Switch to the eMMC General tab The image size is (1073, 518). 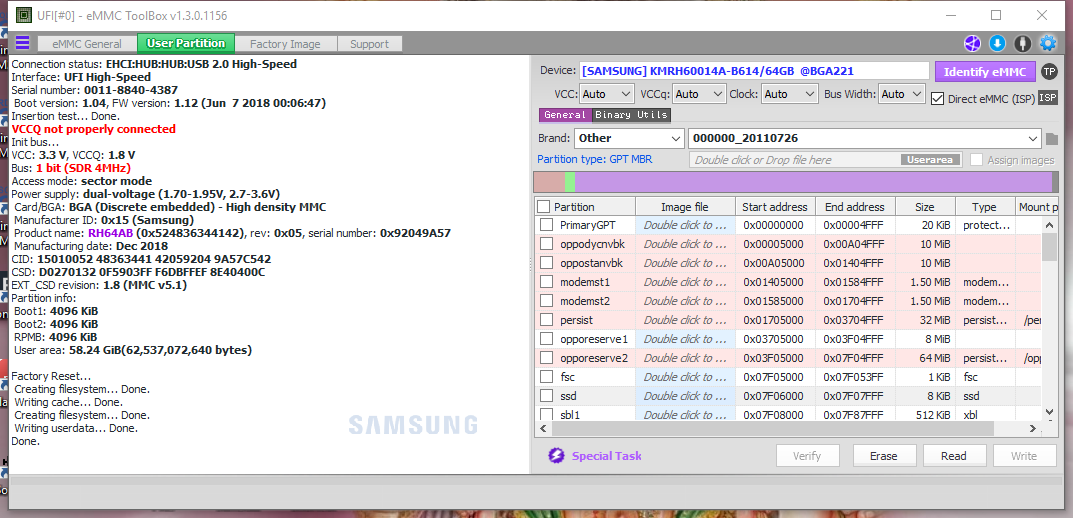(x=87, y=44)
